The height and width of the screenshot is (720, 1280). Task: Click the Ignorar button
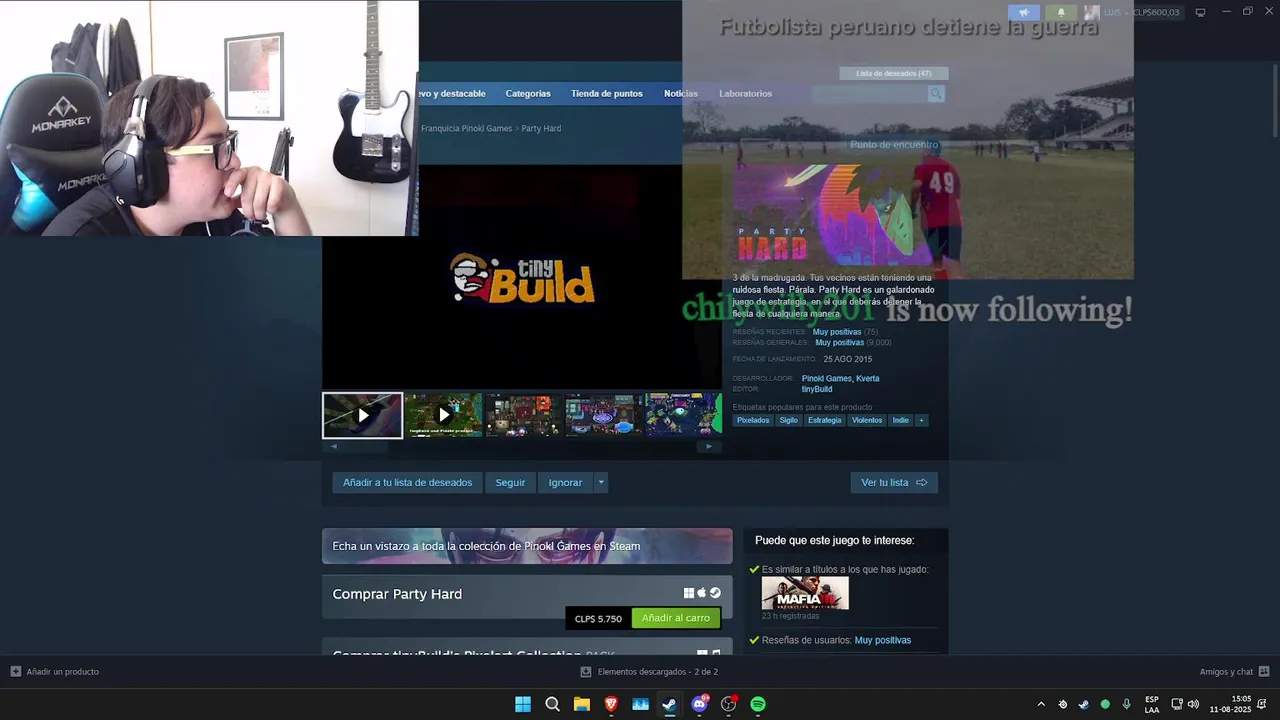(x=565, y=482)
